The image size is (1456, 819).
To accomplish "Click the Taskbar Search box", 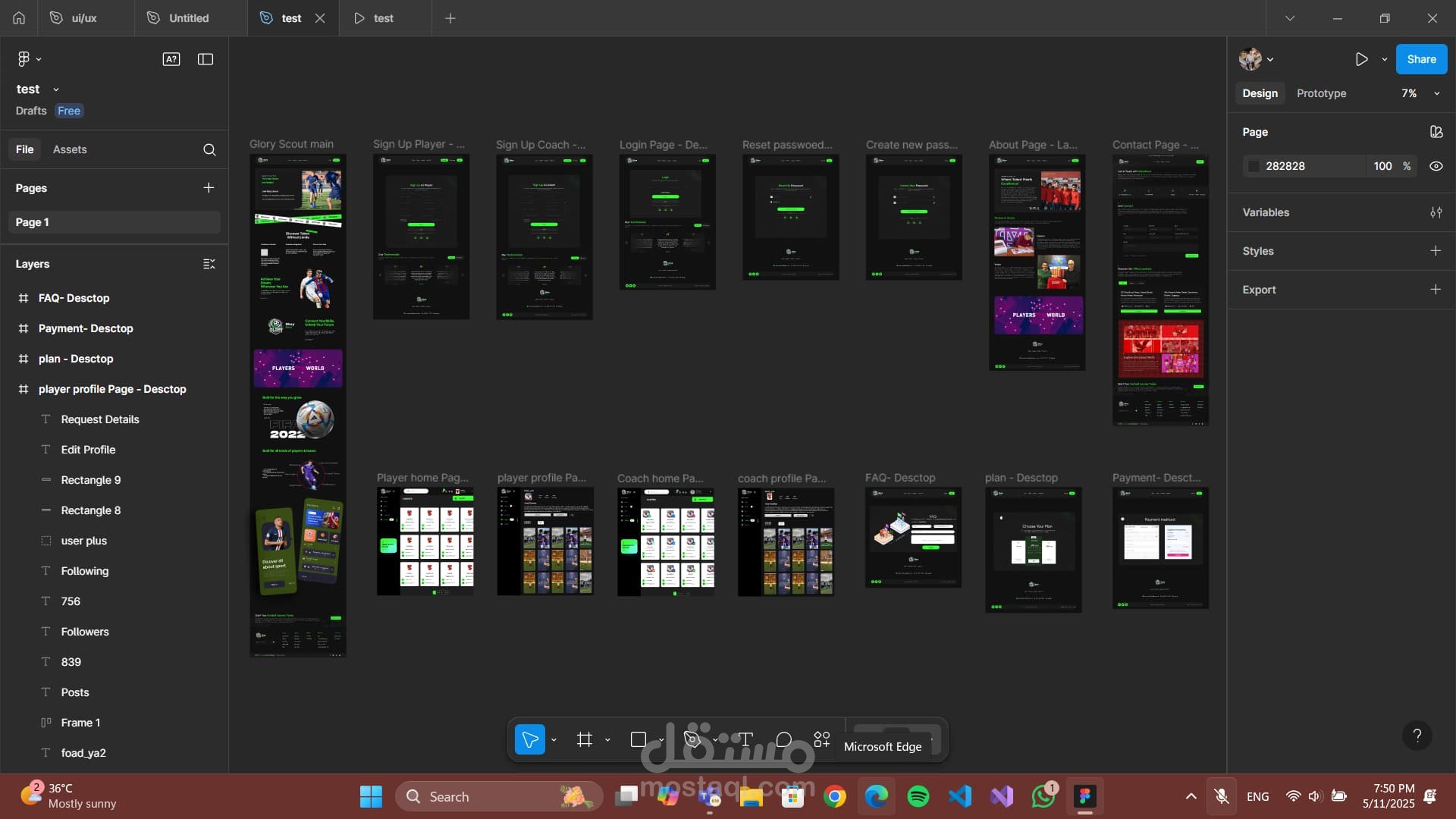I will click(500, 796).
